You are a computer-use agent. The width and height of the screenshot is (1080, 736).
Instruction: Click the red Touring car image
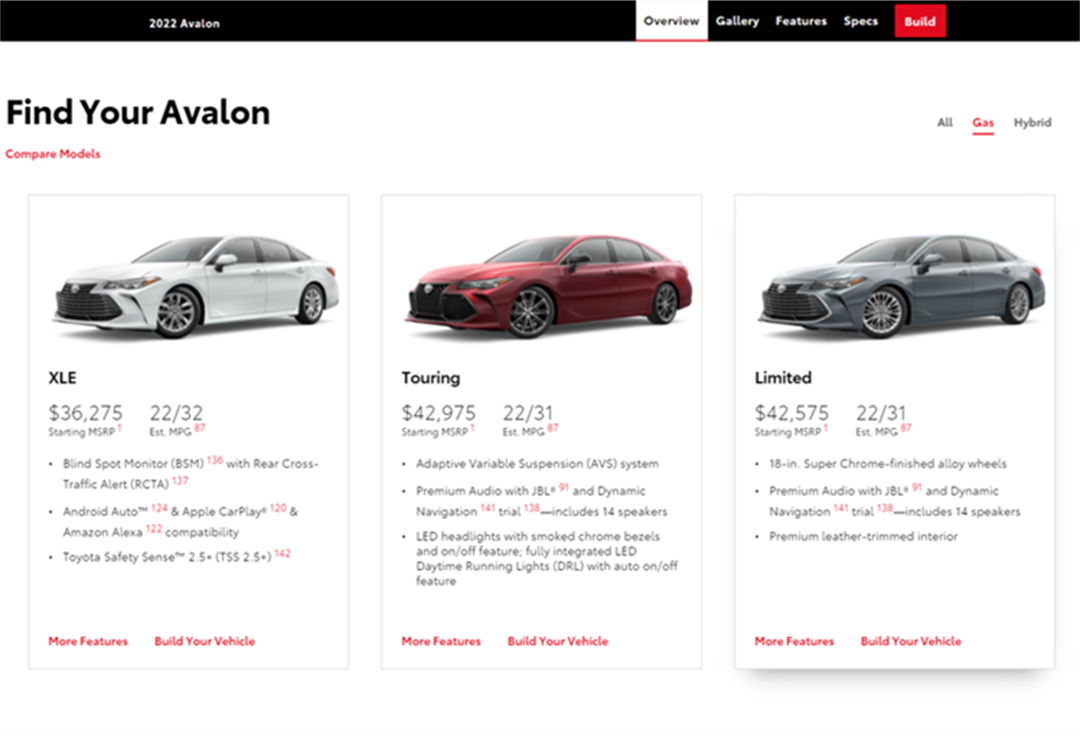[x=548, y=285]
